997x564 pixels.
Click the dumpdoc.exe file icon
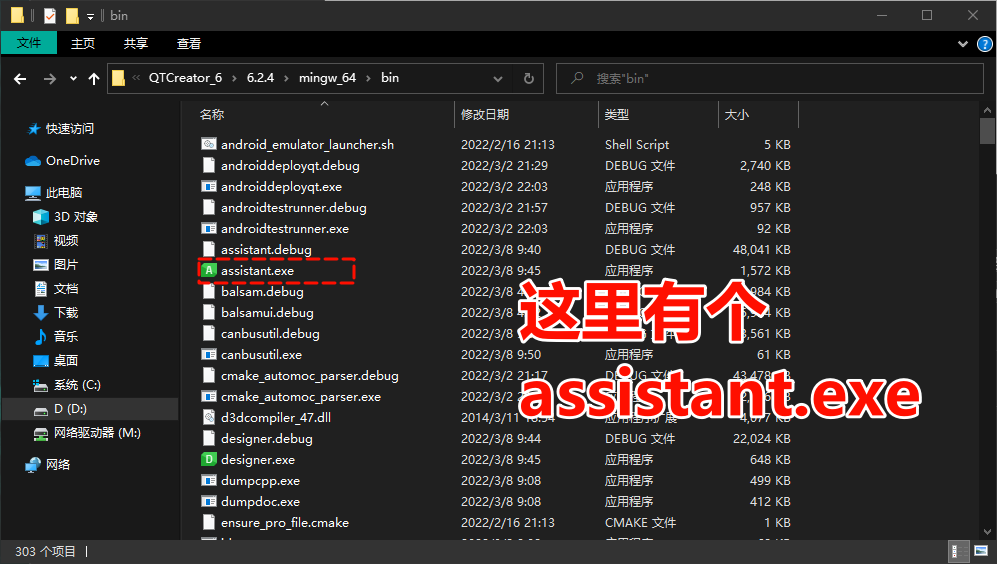(x=209, y=501)
